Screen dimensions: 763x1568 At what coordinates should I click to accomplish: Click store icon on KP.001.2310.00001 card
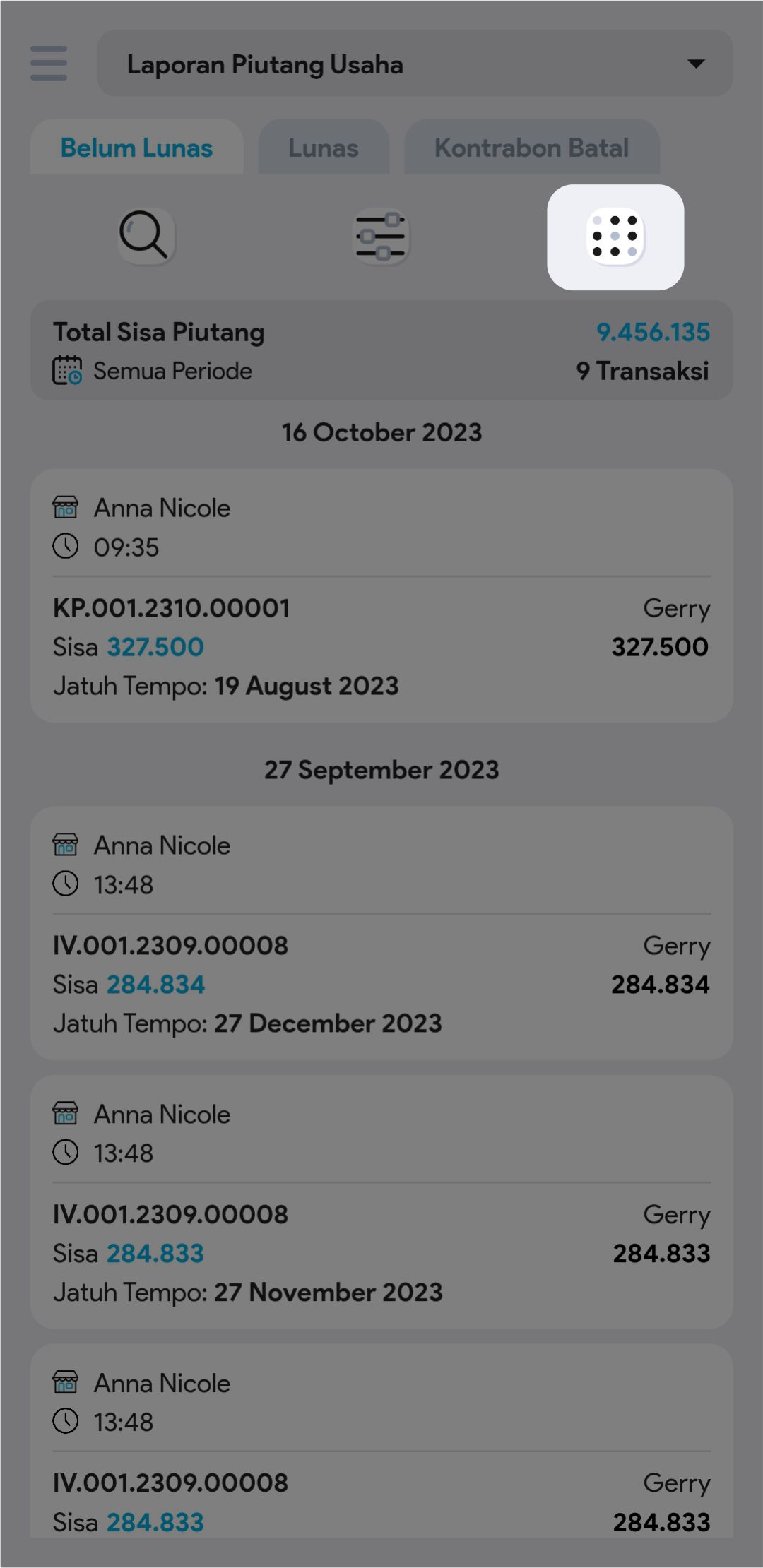click(x=66, y=507)
